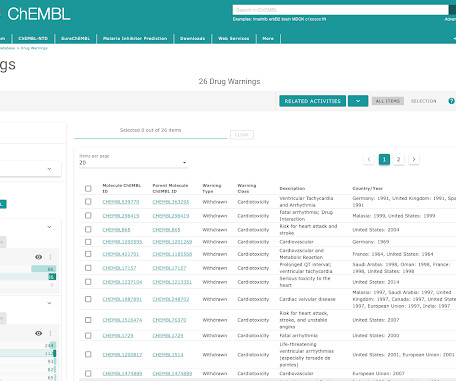Open the Items per page dropdown
The width and height of the screenshot is (456, 381).
(x=133, y=163)
